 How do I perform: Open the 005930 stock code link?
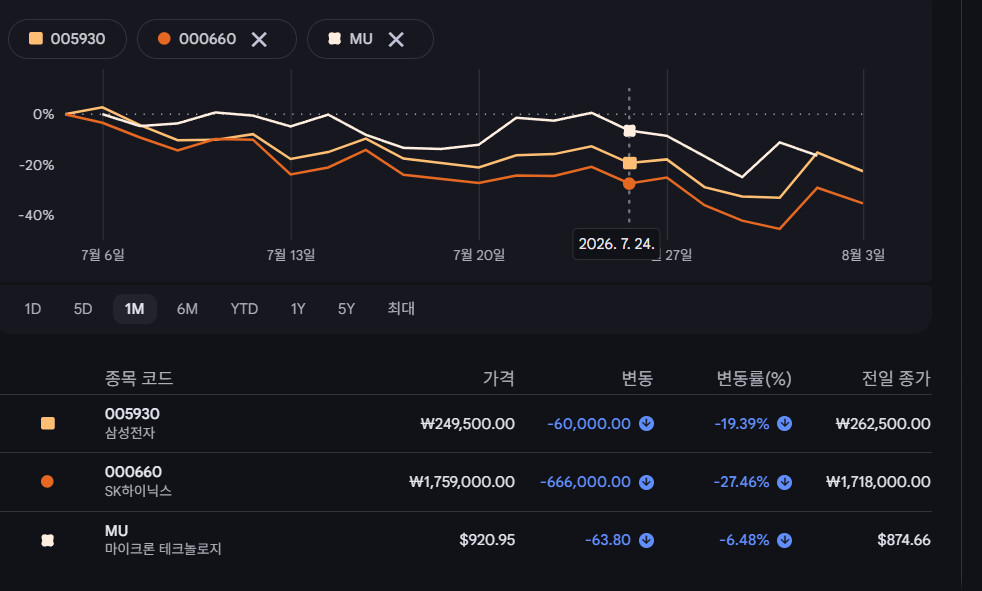tap(132, 414)
